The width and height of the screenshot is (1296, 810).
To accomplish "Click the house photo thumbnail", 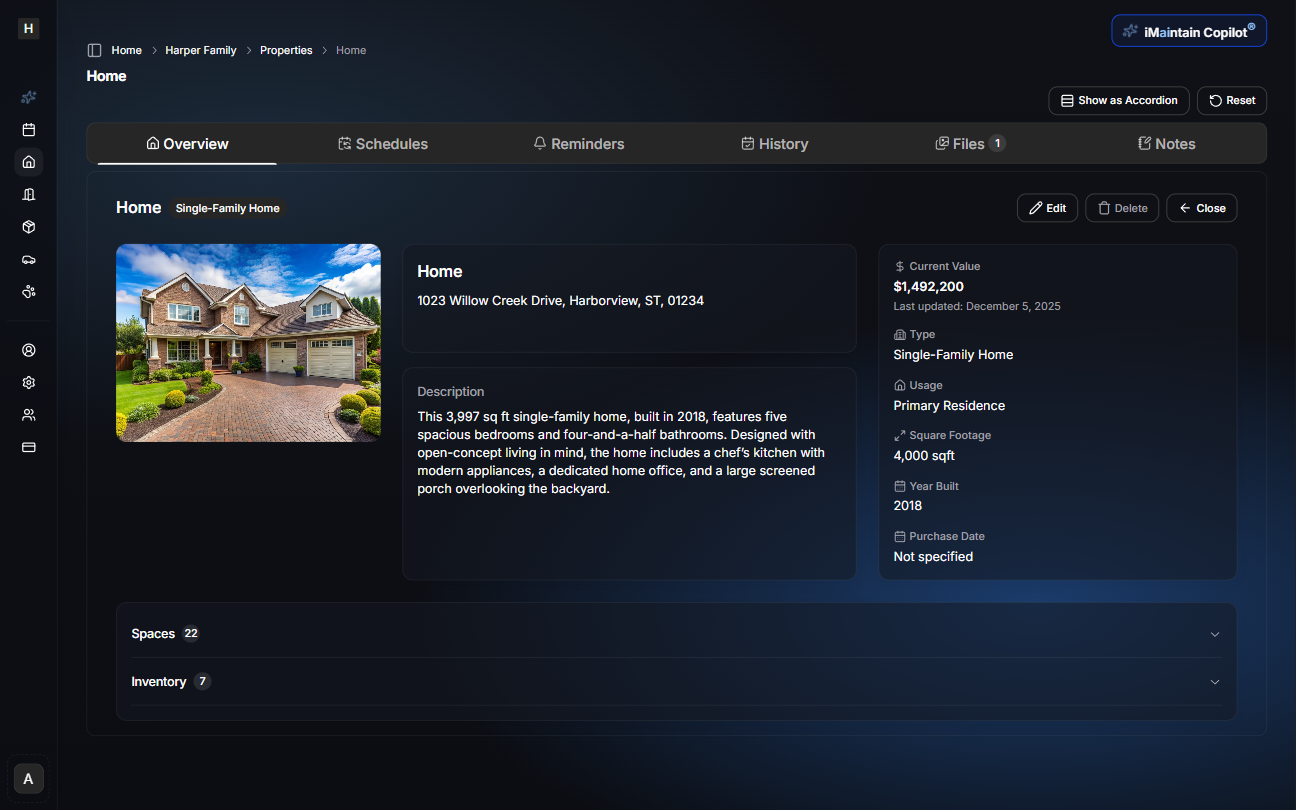I will point(248,342).
